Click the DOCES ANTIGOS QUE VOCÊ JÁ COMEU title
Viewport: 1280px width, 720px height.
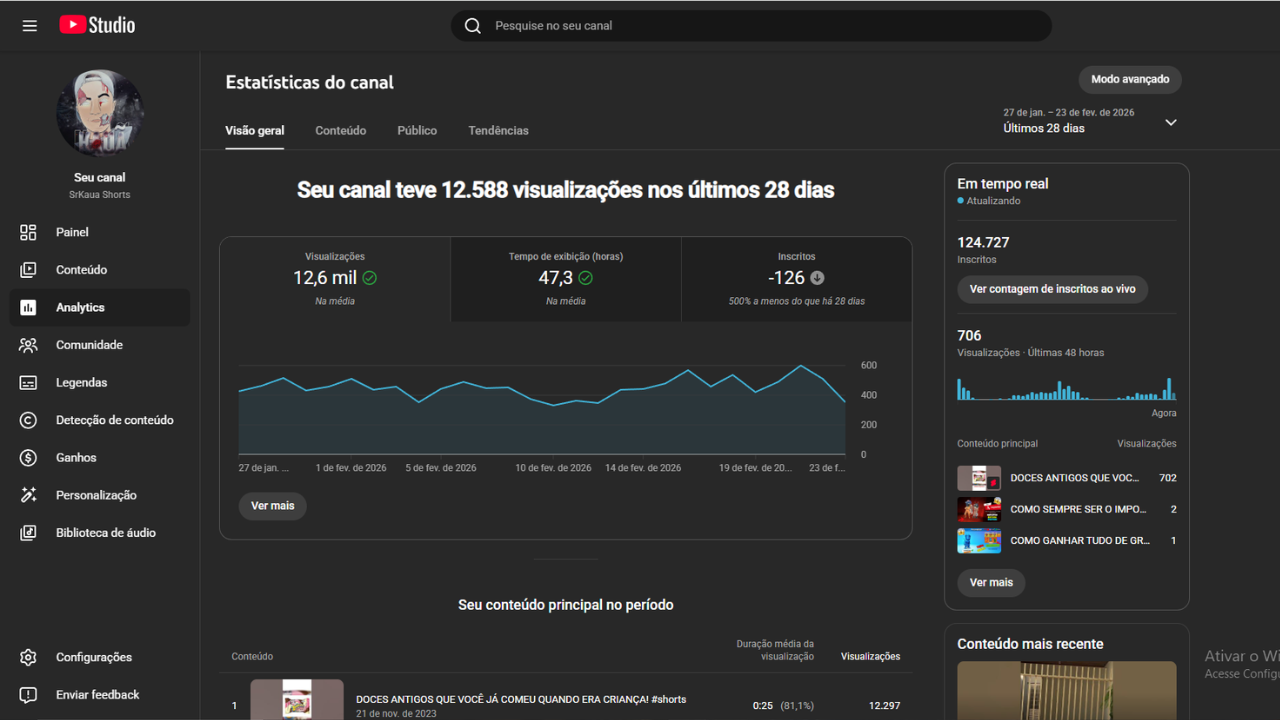521,700
